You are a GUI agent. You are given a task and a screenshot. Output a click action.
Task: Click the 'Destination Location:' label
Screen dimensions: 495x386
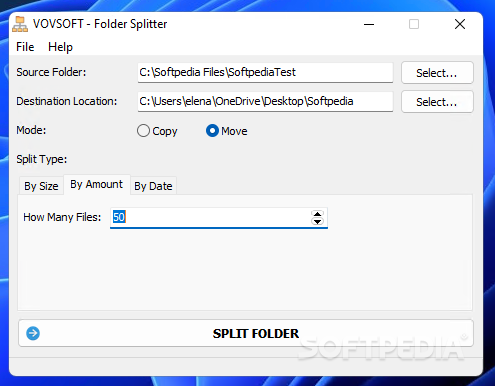pyautogui.click(x=67, y=101)
